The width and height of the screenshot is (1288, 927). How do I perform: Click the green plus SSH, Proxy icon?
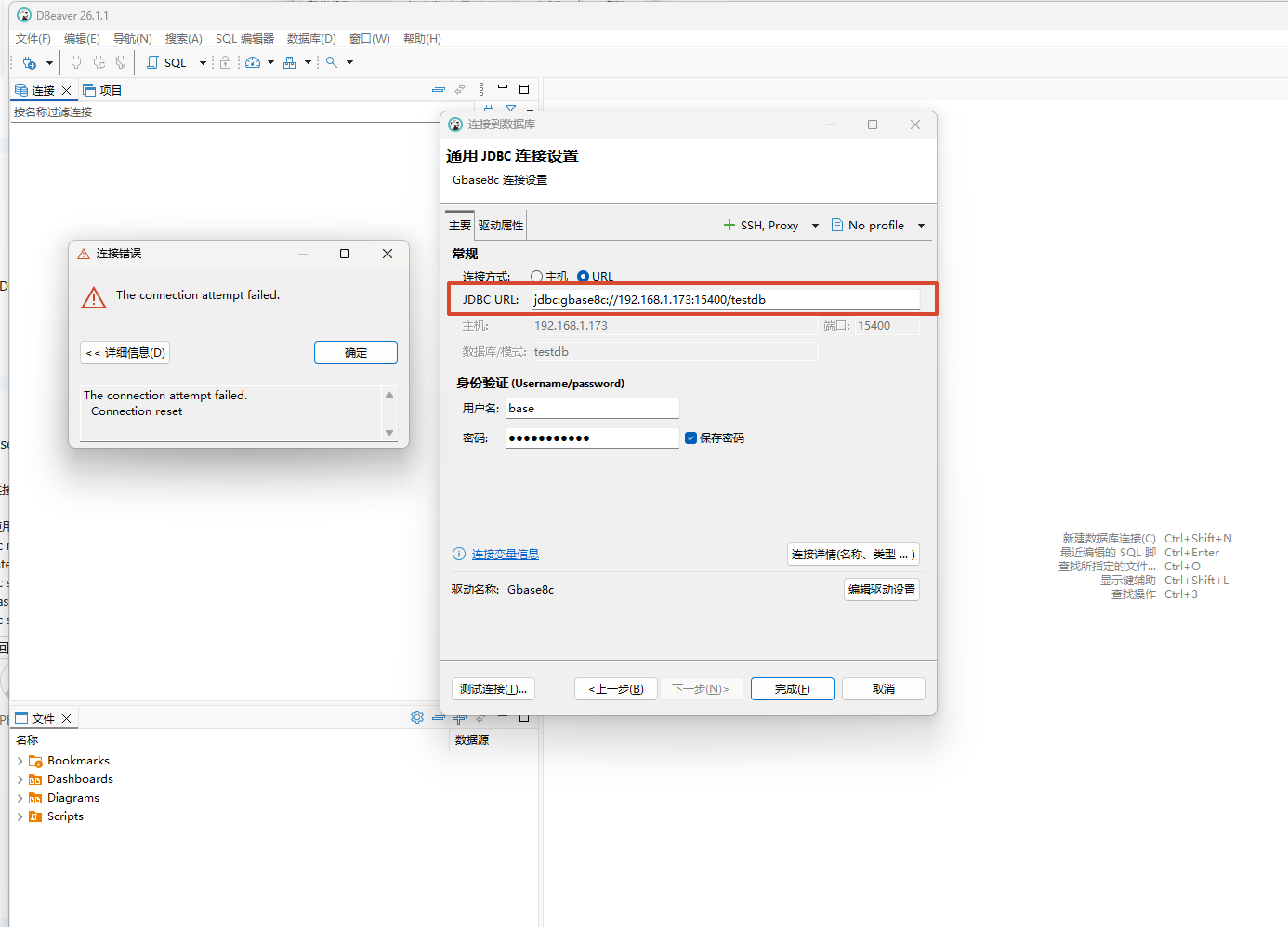coord(729,226)
